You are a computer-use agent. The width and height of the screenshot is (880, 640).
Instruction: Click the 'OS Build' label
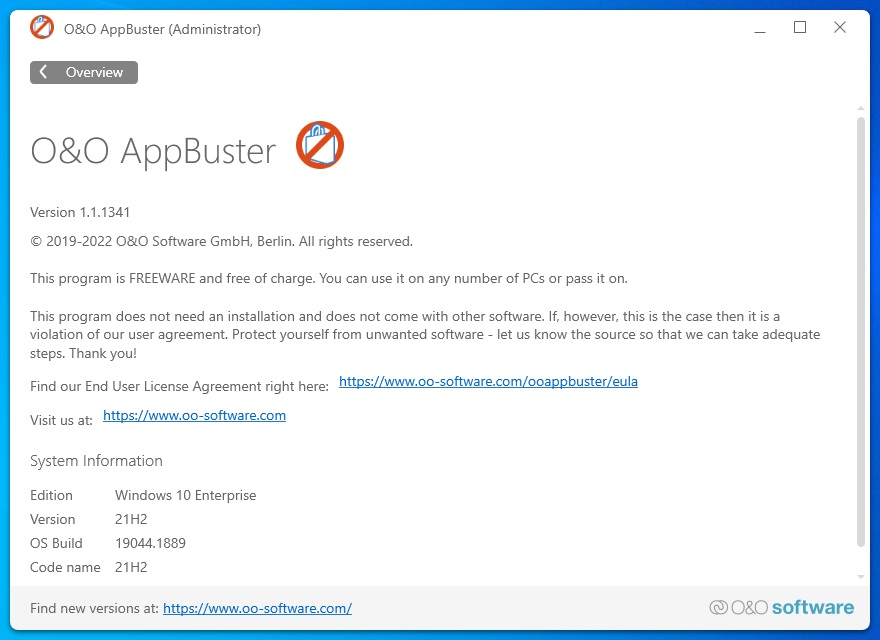(x=56, y=543)
